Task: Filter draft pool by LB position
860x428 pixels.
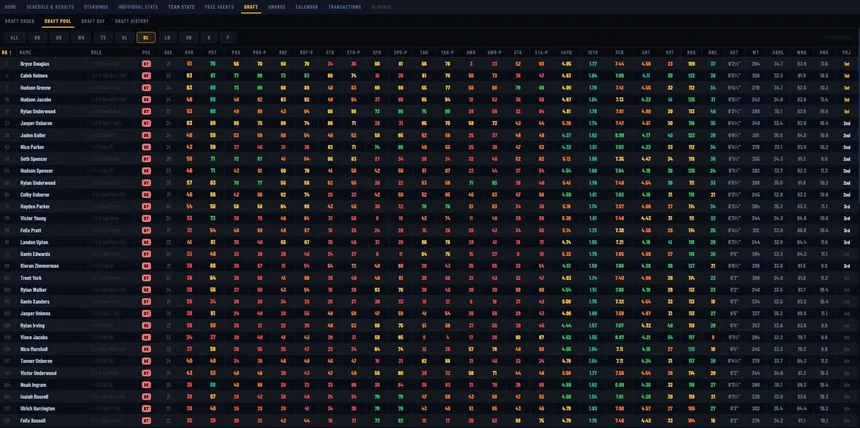Action: (167, 37)
